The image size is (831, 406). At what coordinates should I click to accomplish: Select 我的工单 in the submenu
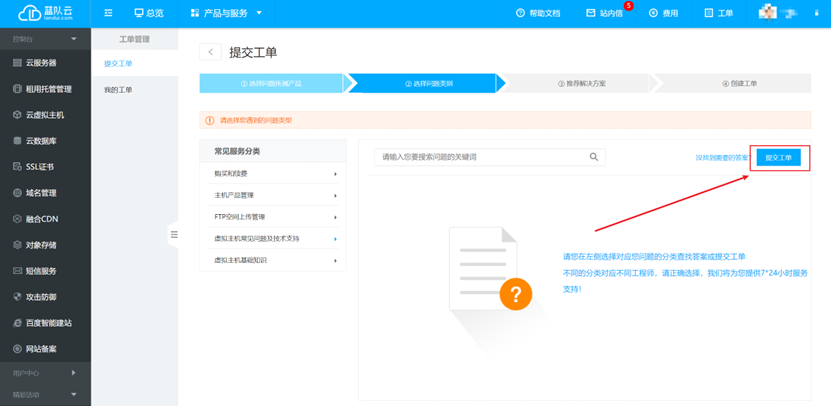[118, 90]
